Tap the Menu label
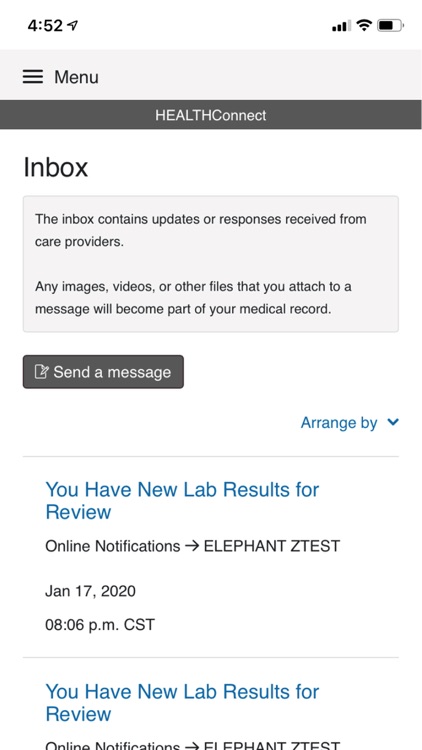Screen dimensions: 422x750 point(76,77)
